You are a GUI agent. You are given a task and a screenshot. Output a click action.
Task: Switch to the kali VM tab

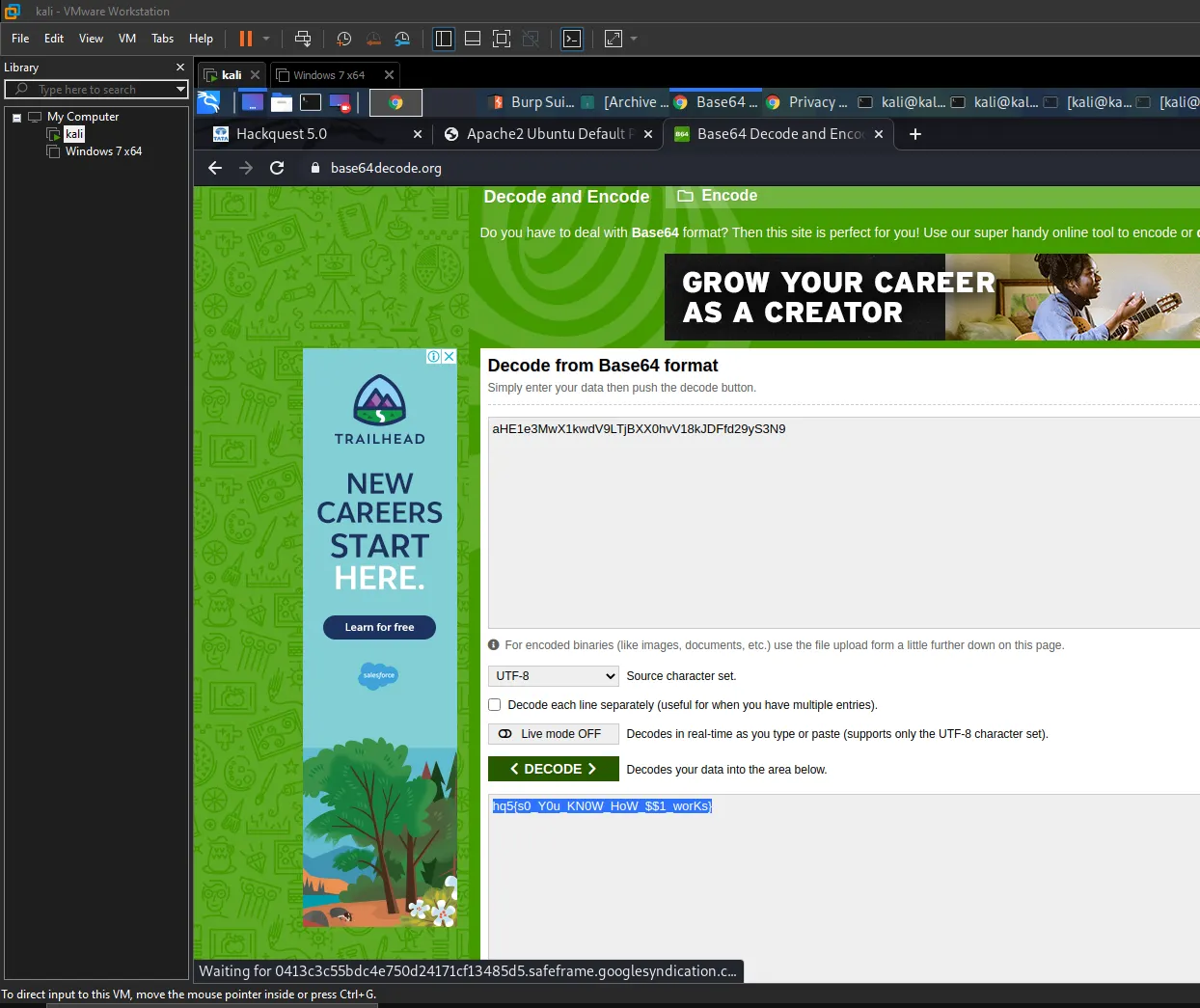[x=232, y=75]
